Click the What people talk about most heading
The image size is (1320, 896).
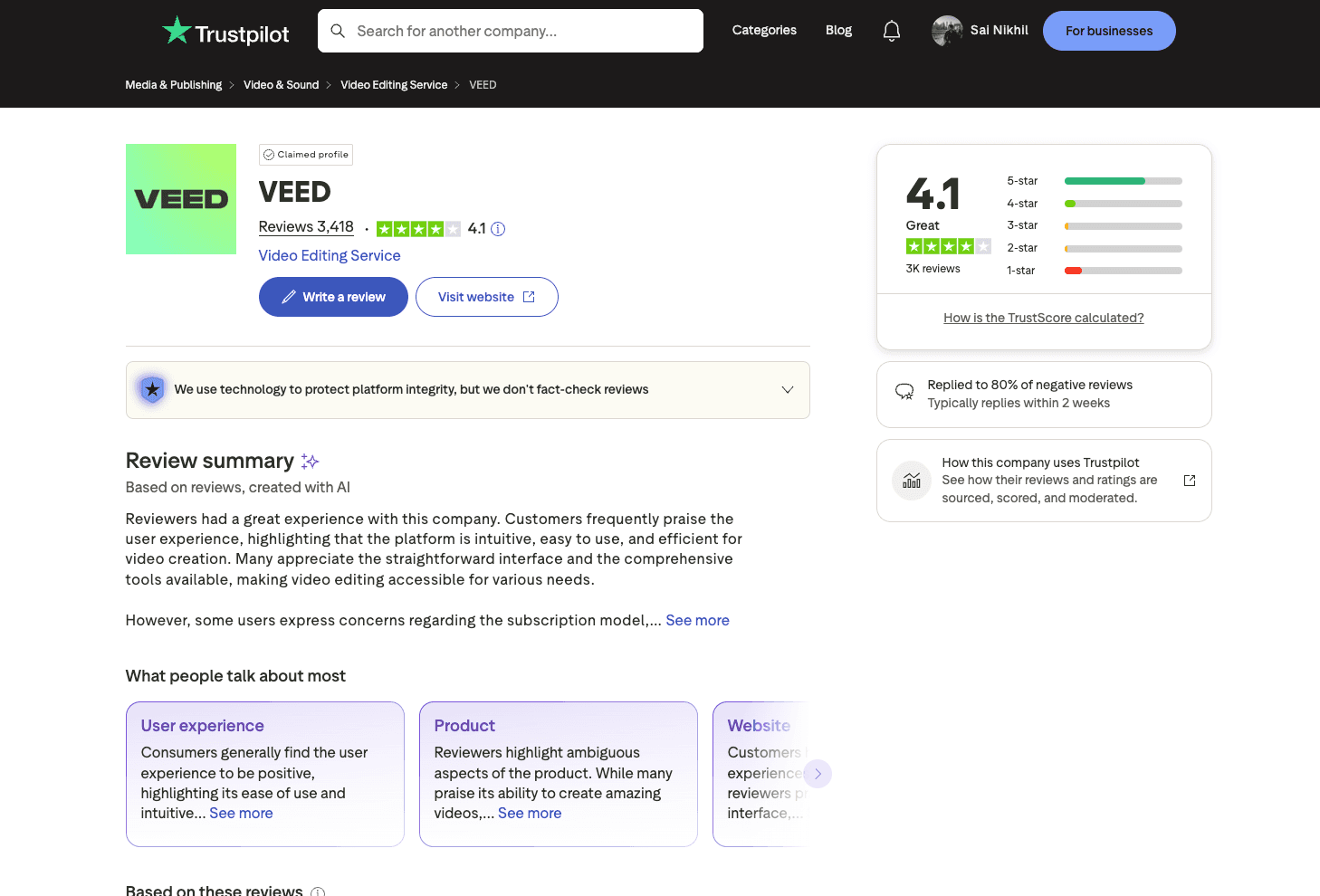point(235,676)
